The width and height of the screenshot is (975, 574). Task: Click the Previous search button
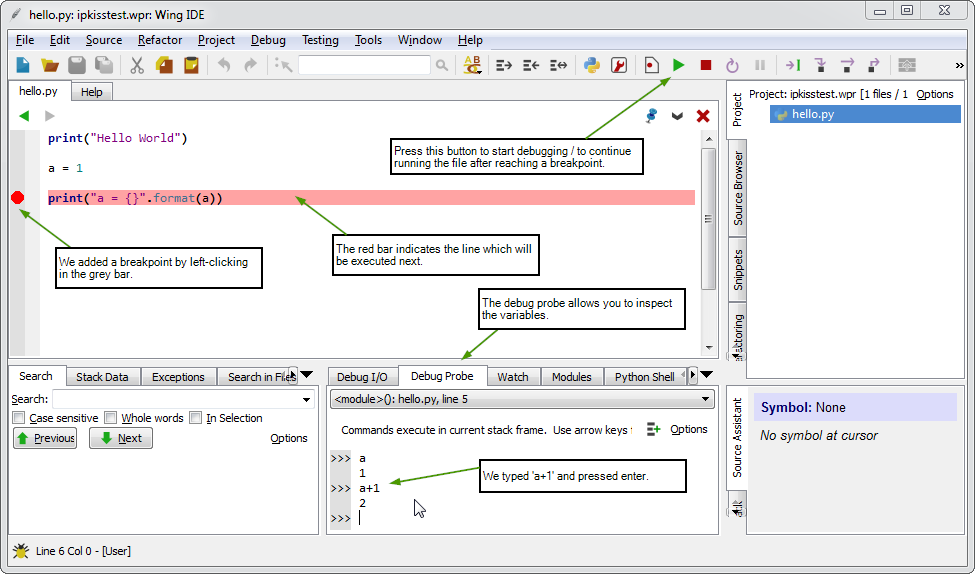[x=45, y=438]
